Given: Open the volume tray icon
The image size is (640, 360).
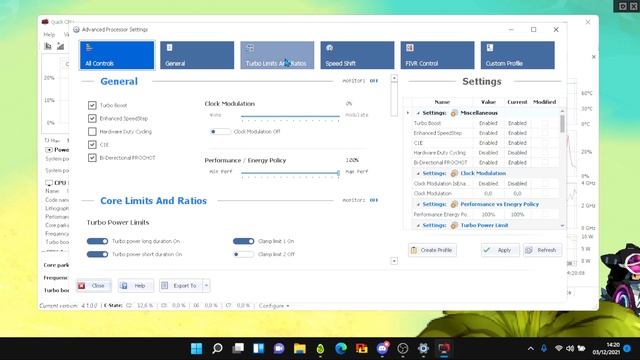Looking at the screenshot, I should 570,348.
